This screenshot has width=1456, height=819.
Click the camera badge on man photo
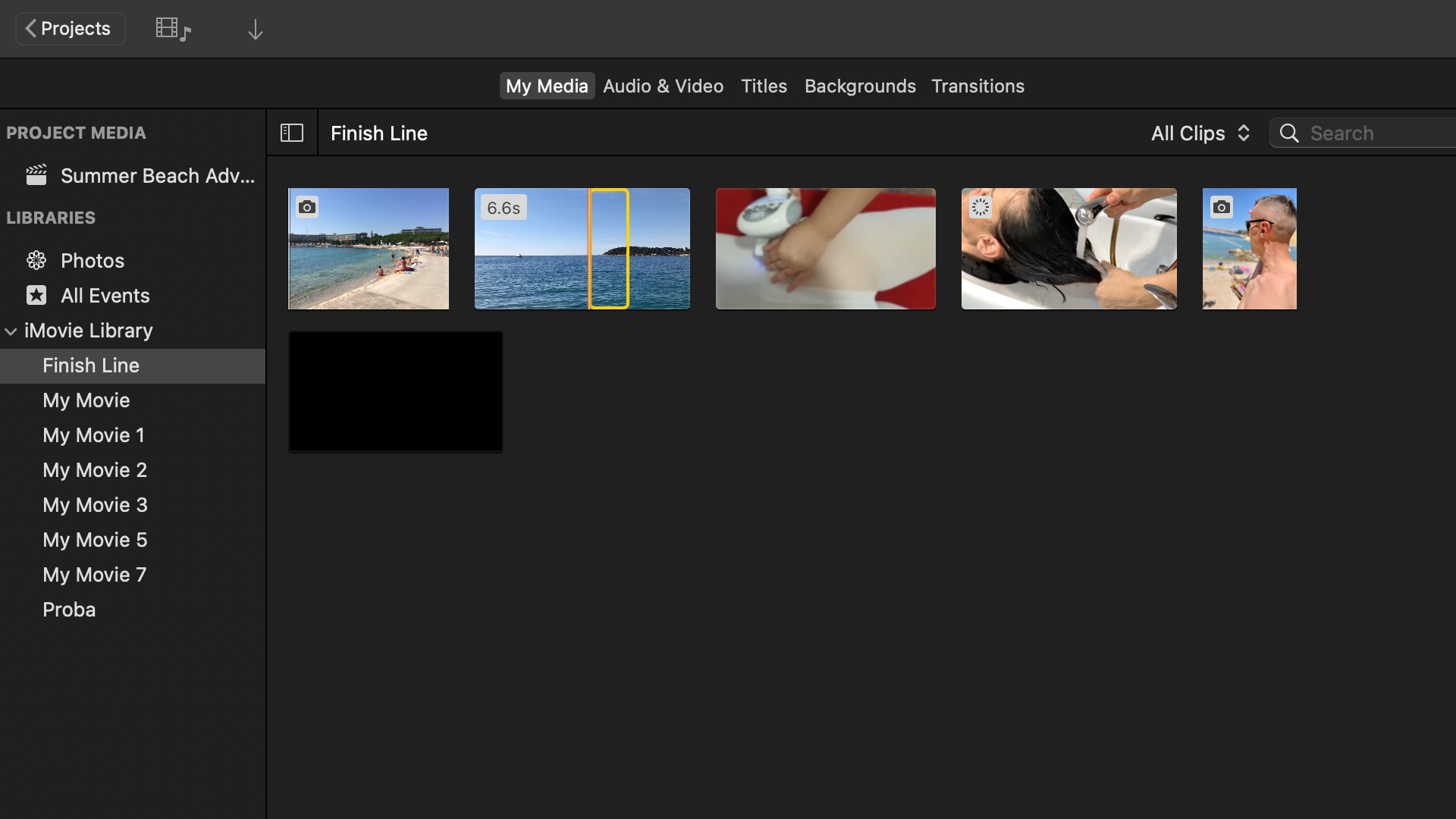(x=1222, y=207)
